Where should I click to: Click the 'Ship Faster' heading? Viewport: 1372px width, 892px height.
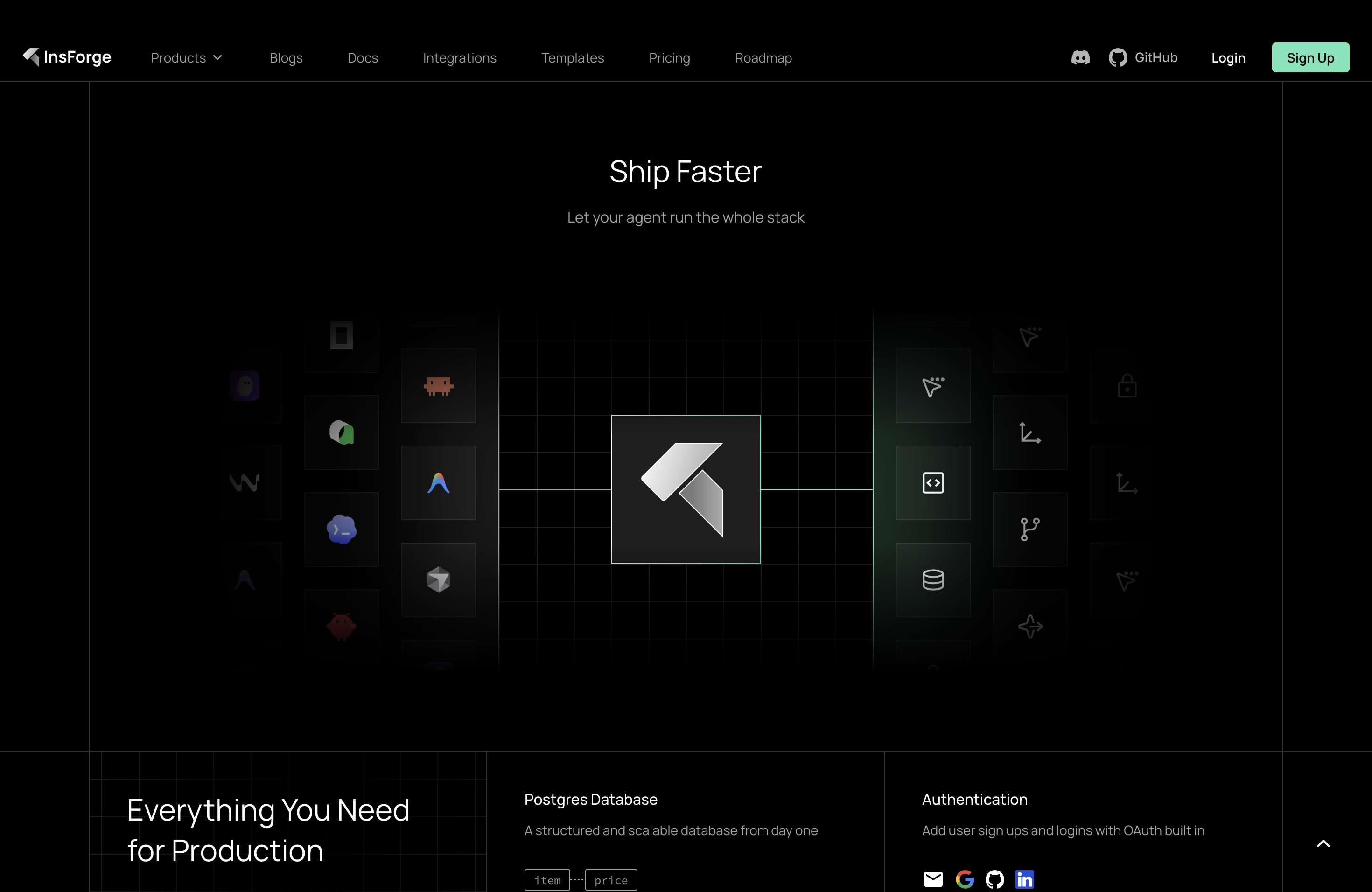686,172
